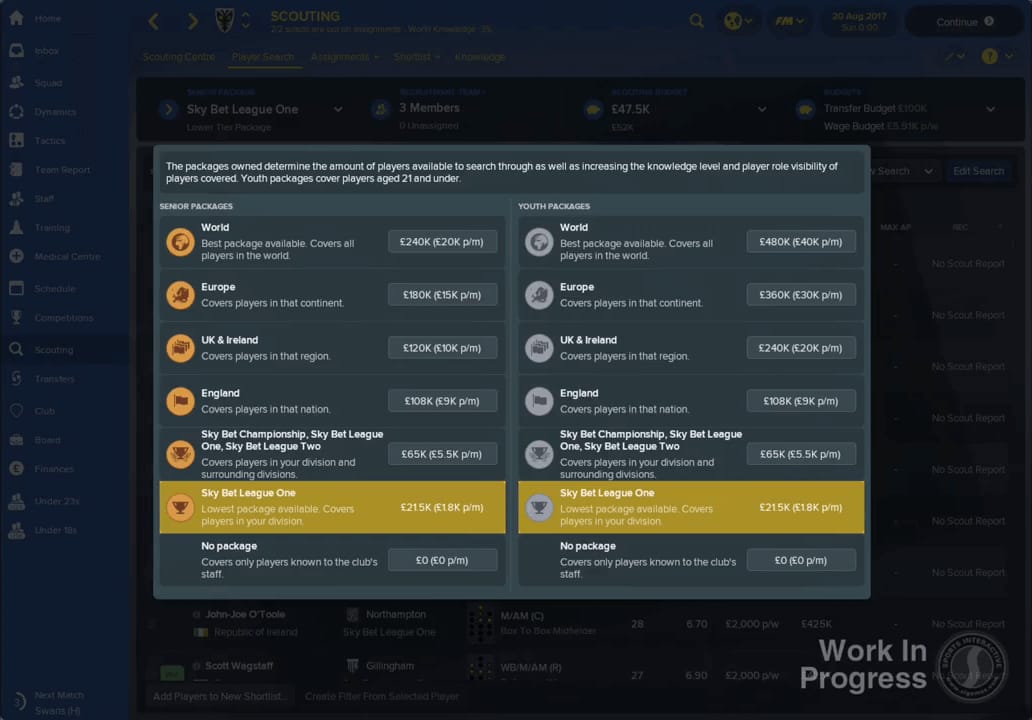Viewport: 1032px width, 720px height.
Task: Click the Edit Search button
Action: point(979,171)
